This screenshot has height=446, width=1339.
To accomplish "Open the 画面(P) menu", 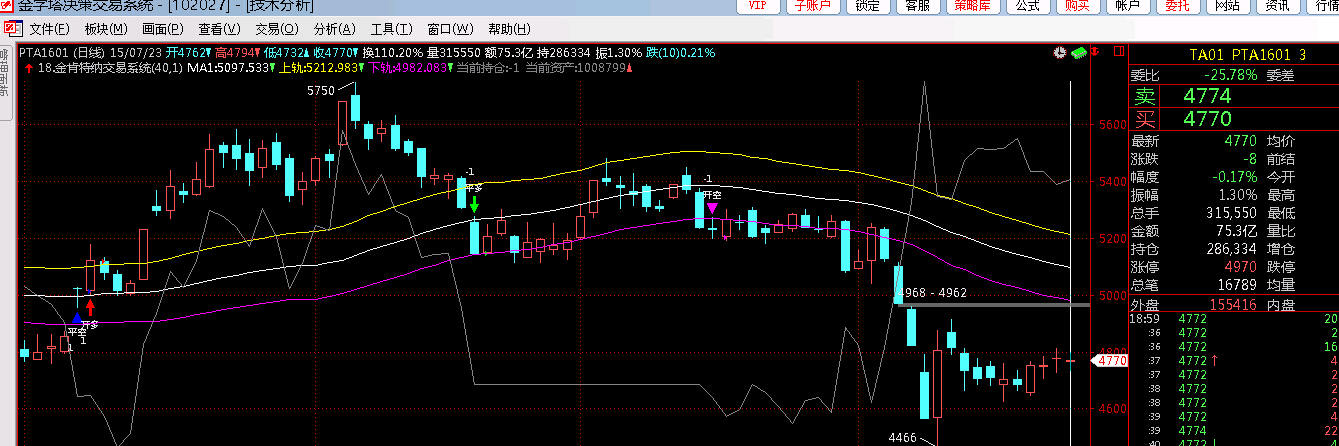I will coord(163,29).
